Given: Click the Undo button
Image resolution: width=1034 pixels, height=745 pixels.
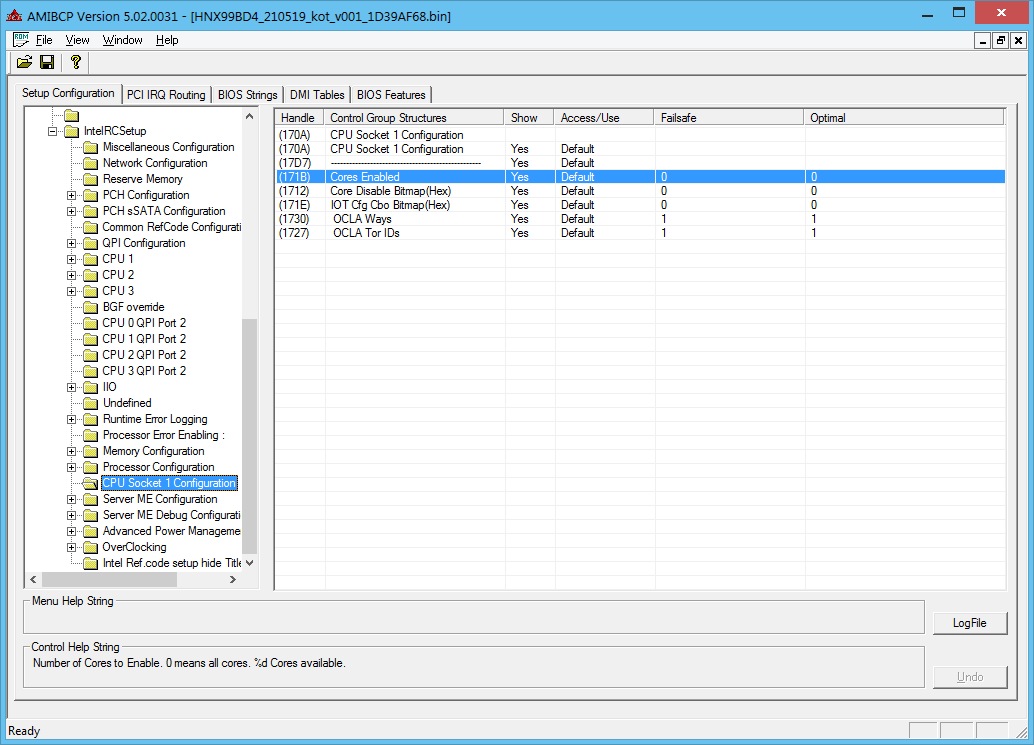Looking at the screenshot, I should (969, 677).
